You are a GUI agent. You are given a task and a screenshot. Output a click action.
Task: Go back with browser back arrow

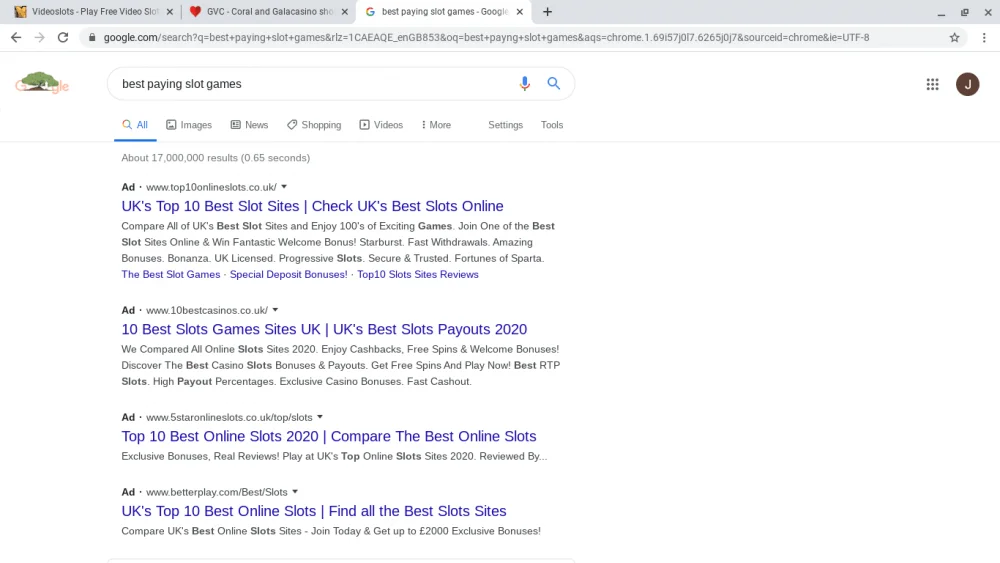tap(16, 38)
